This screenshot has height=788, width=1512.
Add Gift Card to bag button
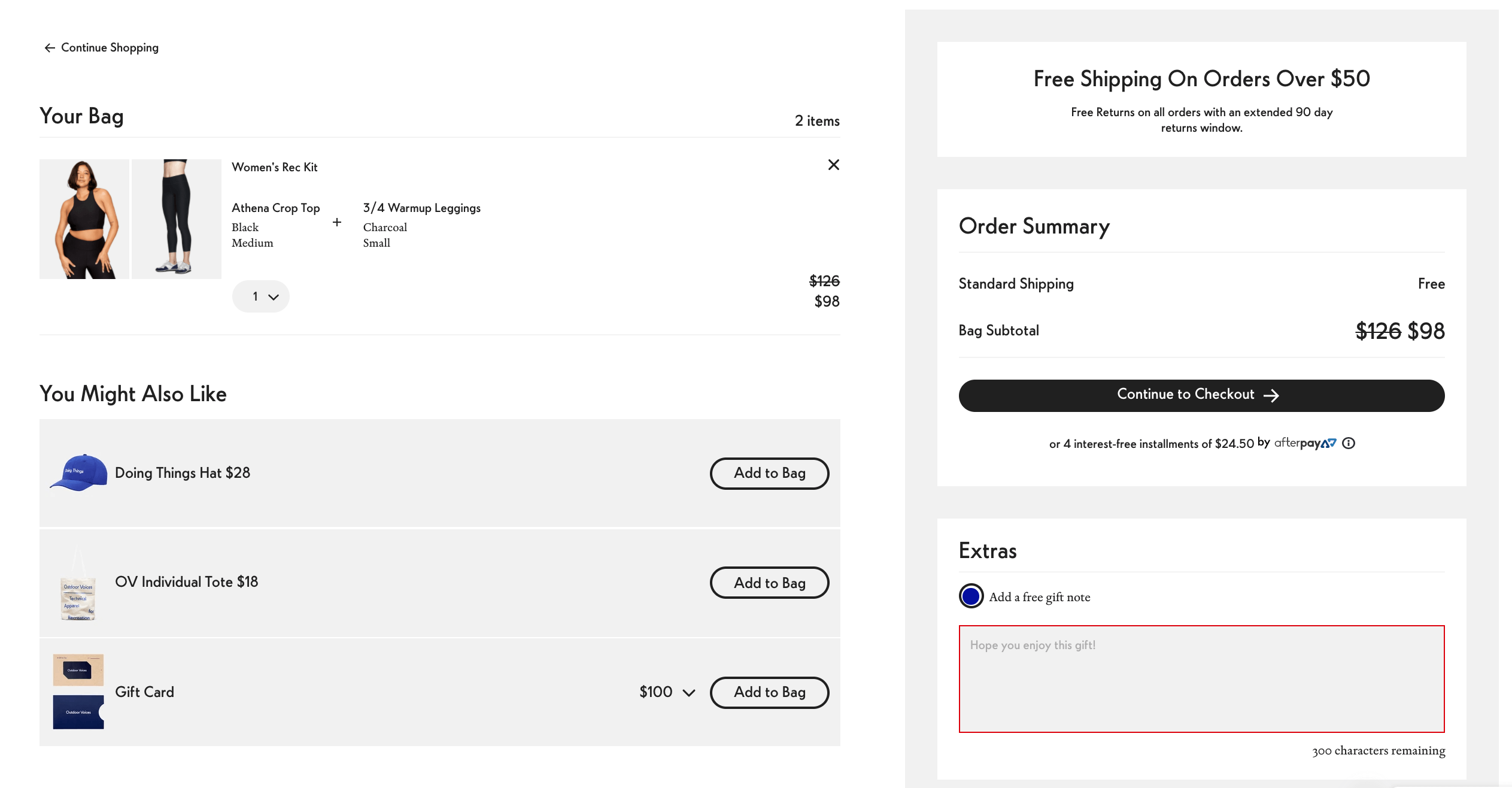[770, 692]
